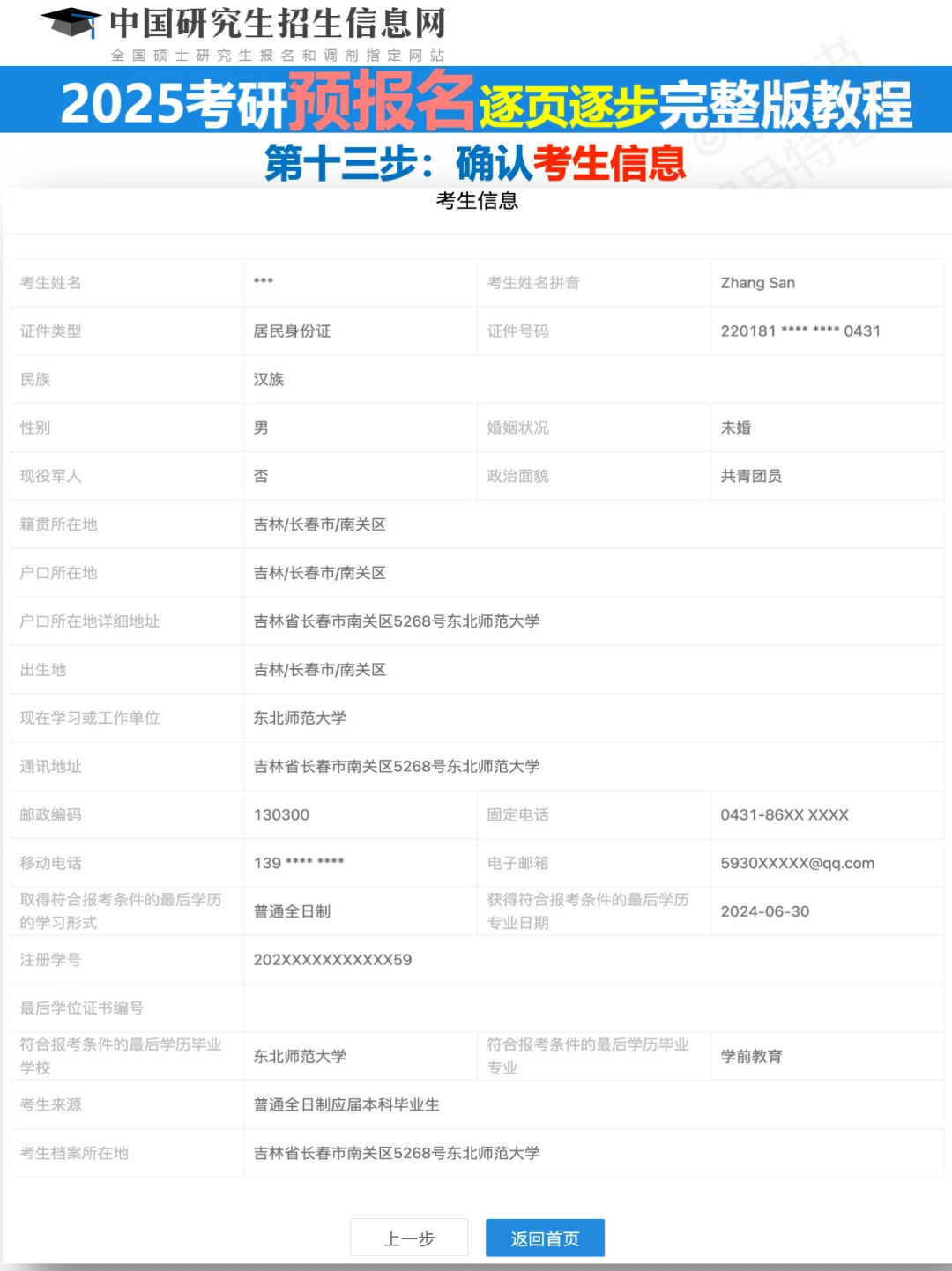
Task: Click the date value 2024-06-30
Action: (x=765, y=911)
